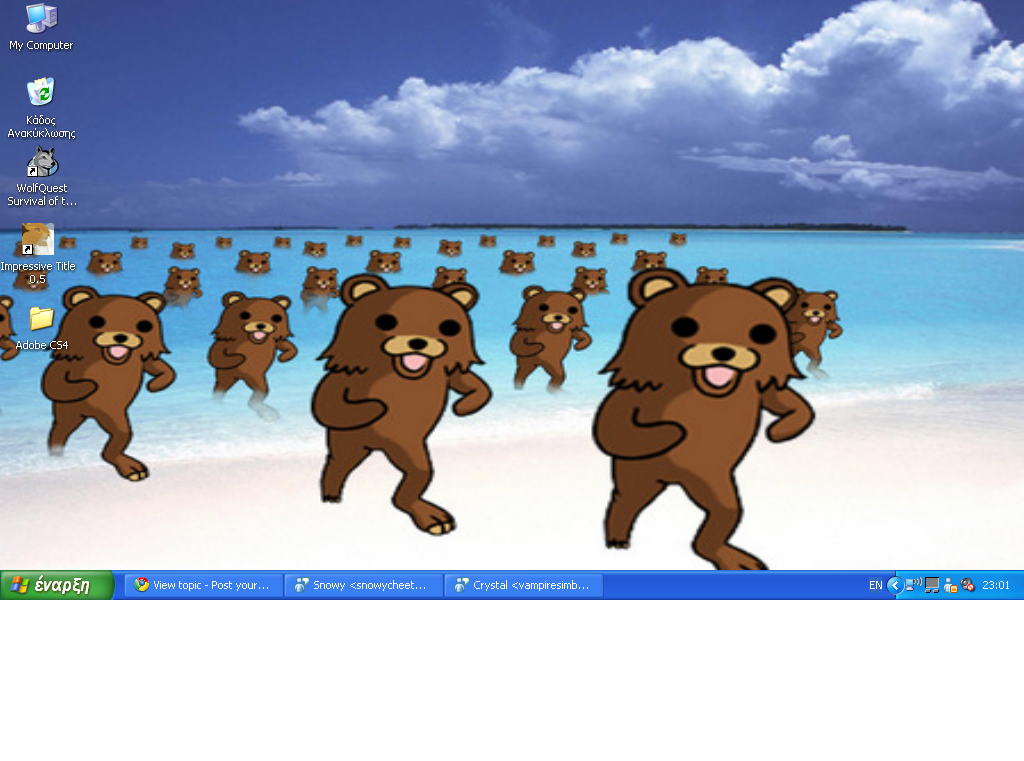1024x761 pixels.
Task: Click the wireless network tray icon
Action: 914,585
